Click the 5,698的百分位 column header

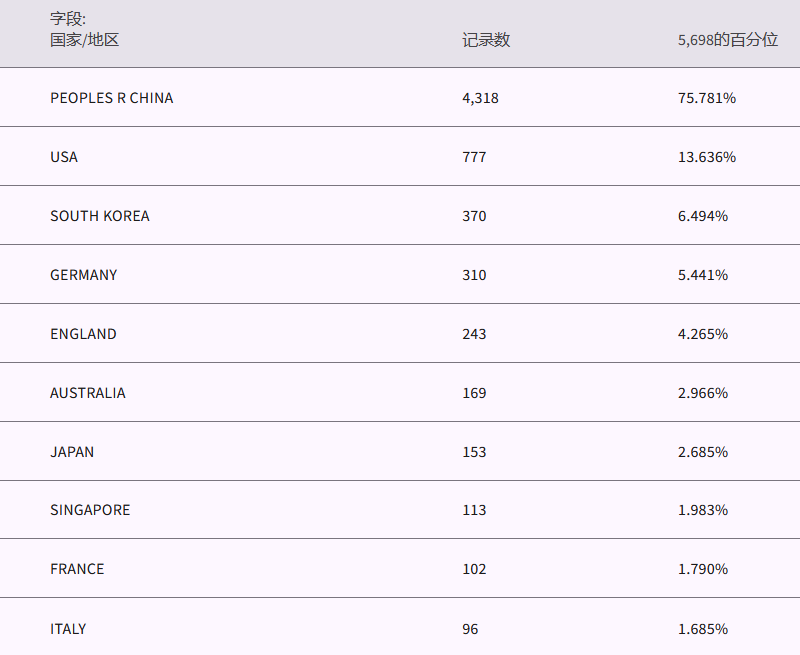727,40
